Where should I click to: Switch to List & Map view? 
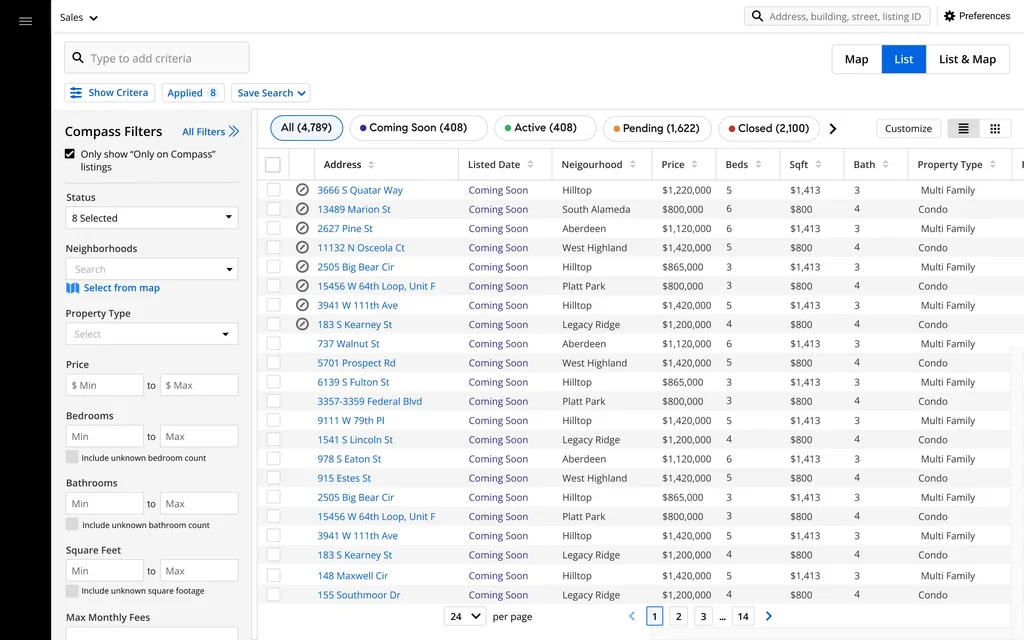pyautogui.click(x=967, y=59)
